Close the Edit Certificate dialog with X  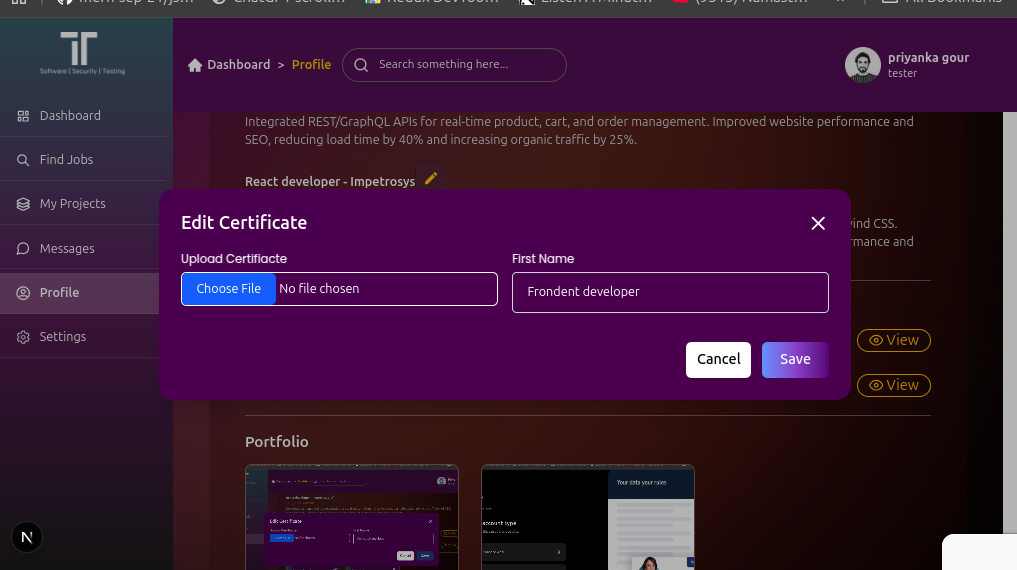pyautogui.click(x=818, y=223)
